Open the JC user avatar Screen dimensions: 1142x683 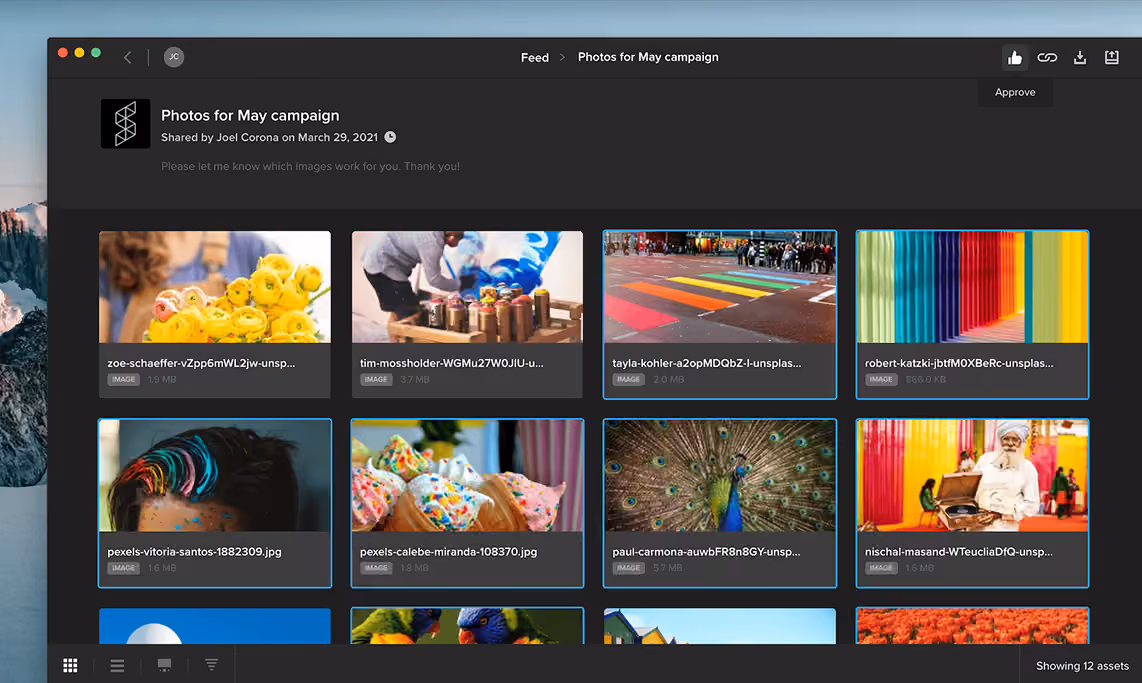coord(173,57)
